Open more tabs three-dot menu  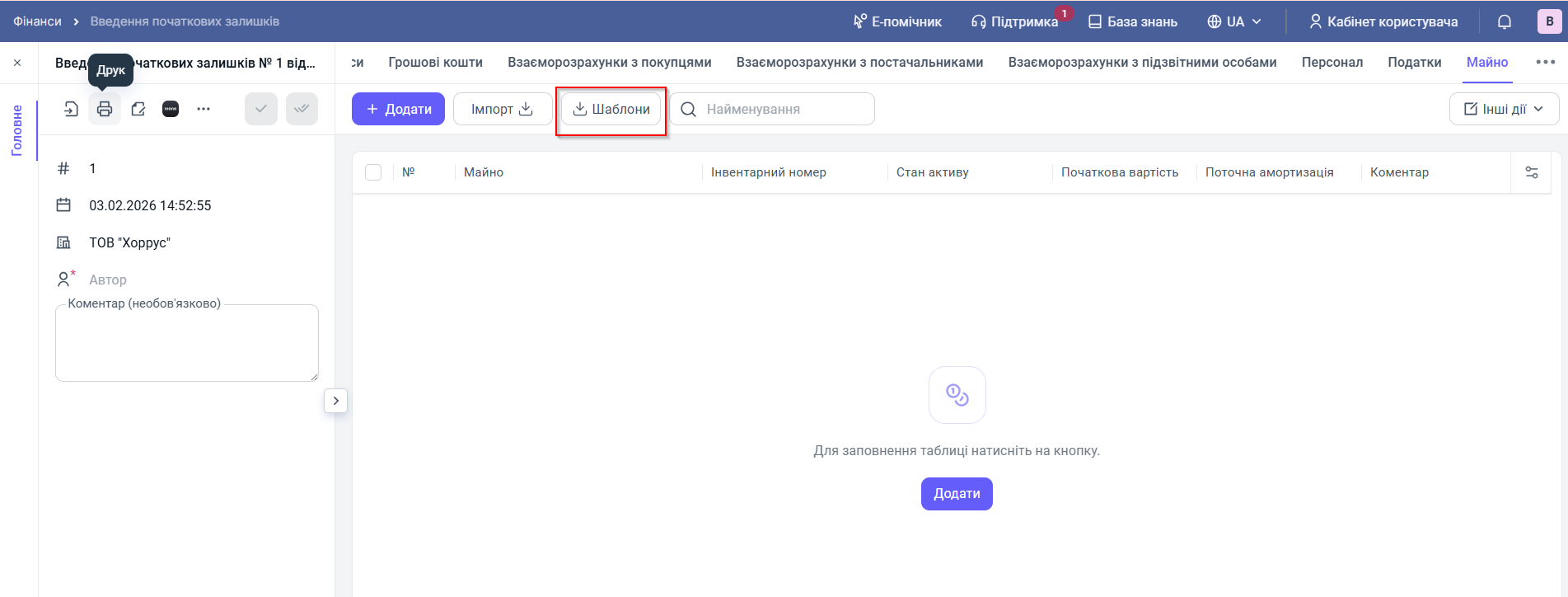(1546, 63)
